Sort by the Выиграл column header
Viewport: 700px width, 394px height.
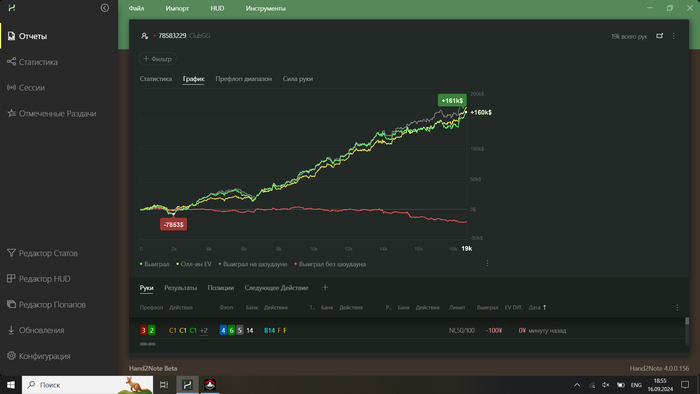pos(487,307)
